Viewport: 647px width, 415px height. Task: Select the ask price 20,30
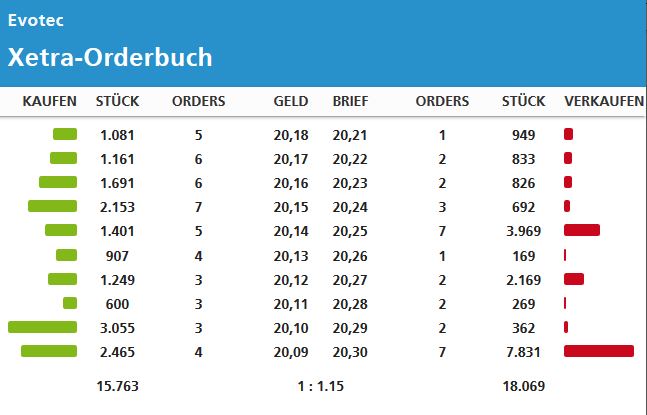point(350,351)
